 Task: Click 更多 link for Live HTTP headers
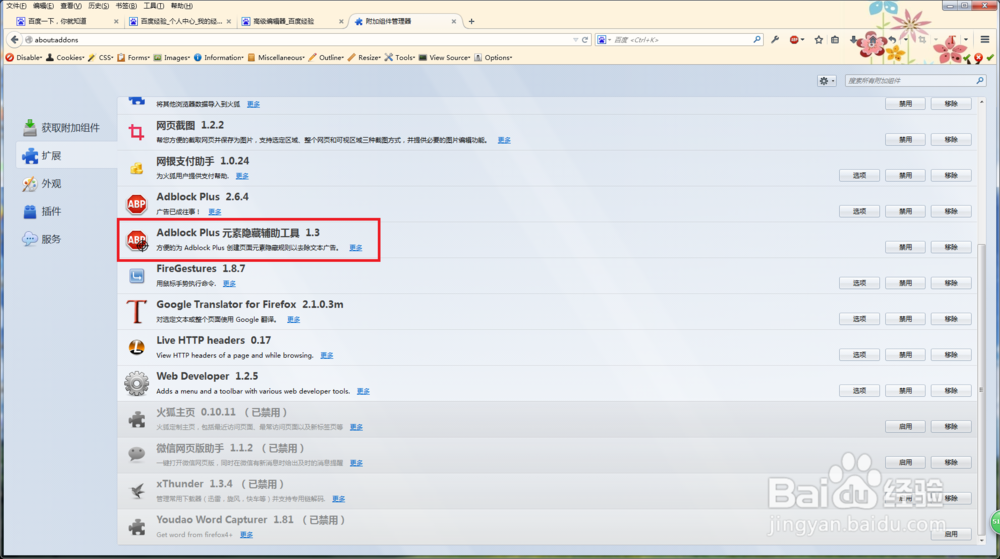point(327,355)
